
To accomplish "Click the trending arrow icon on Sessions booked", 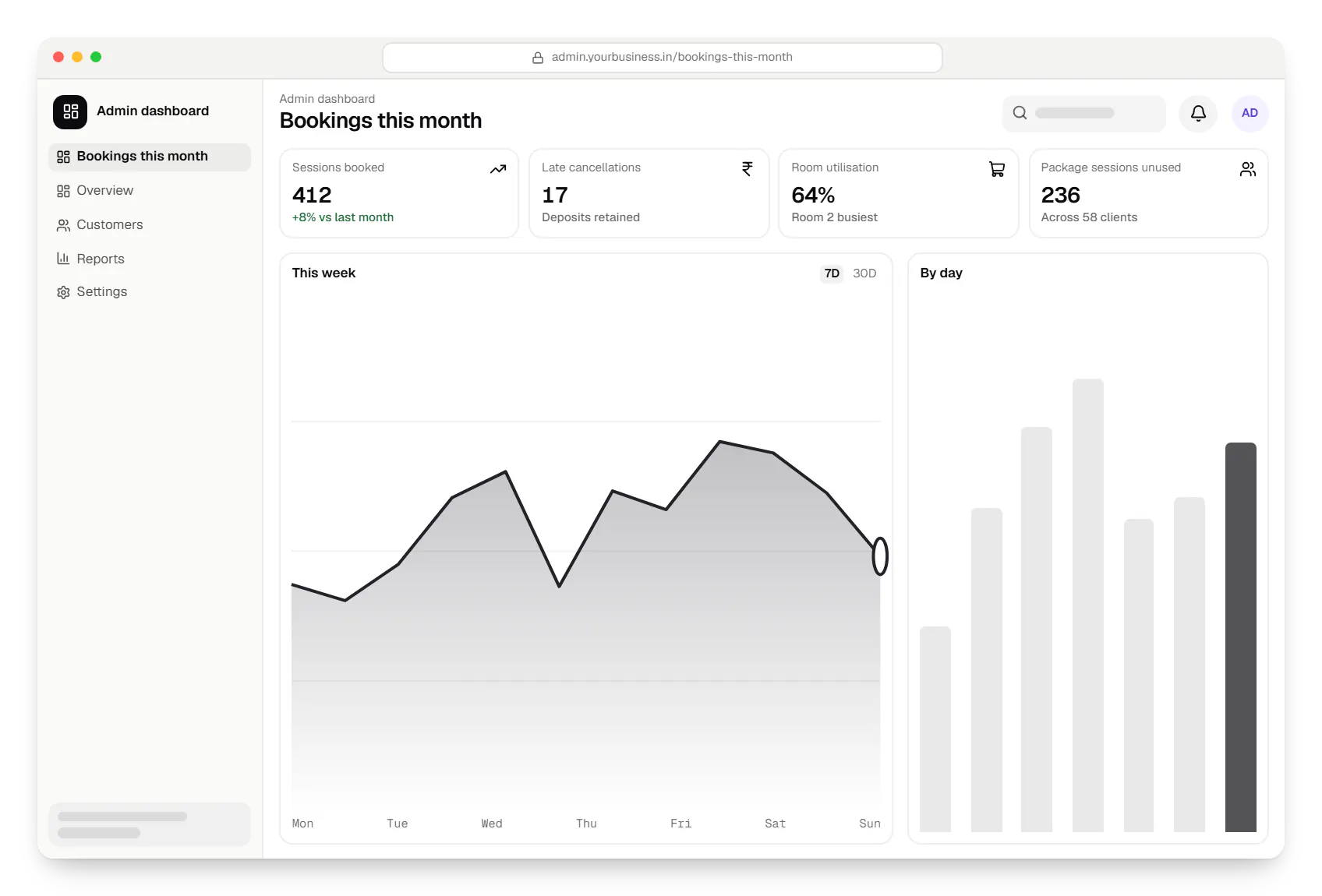I will click(x=498, y=169).
